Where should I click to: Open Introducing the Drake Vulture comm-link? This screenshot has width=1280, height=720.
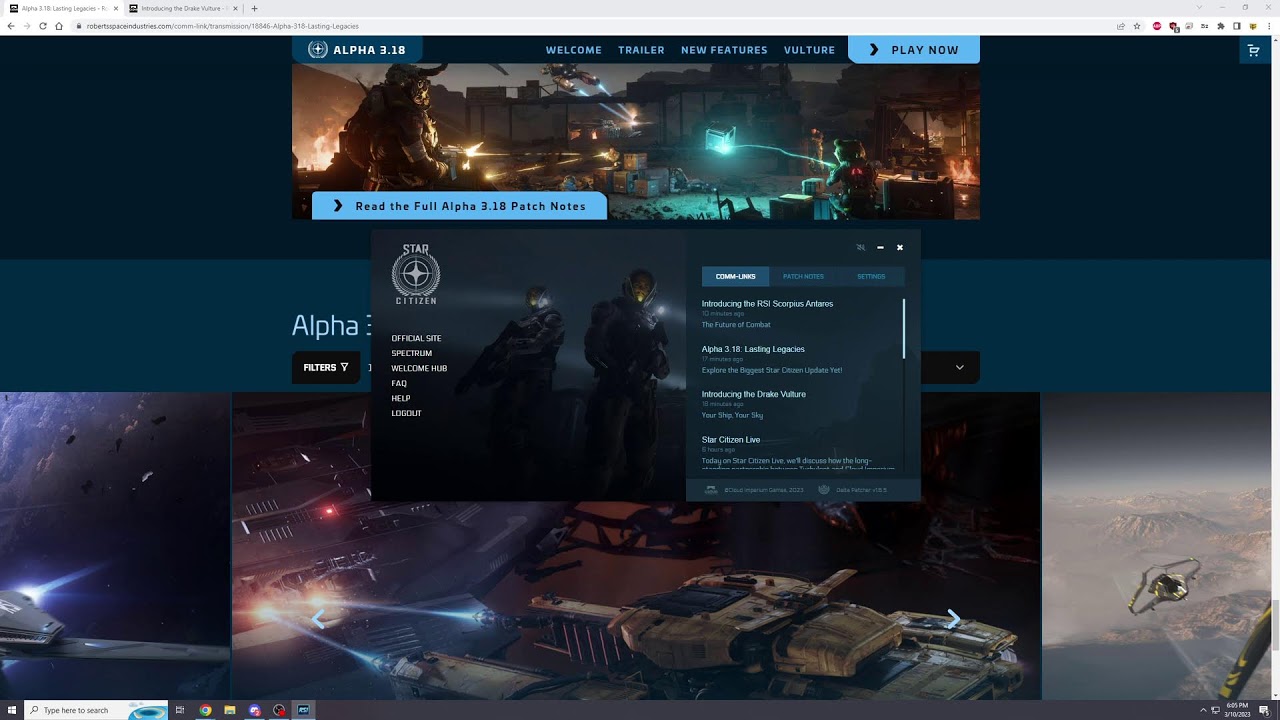[754, 394]
